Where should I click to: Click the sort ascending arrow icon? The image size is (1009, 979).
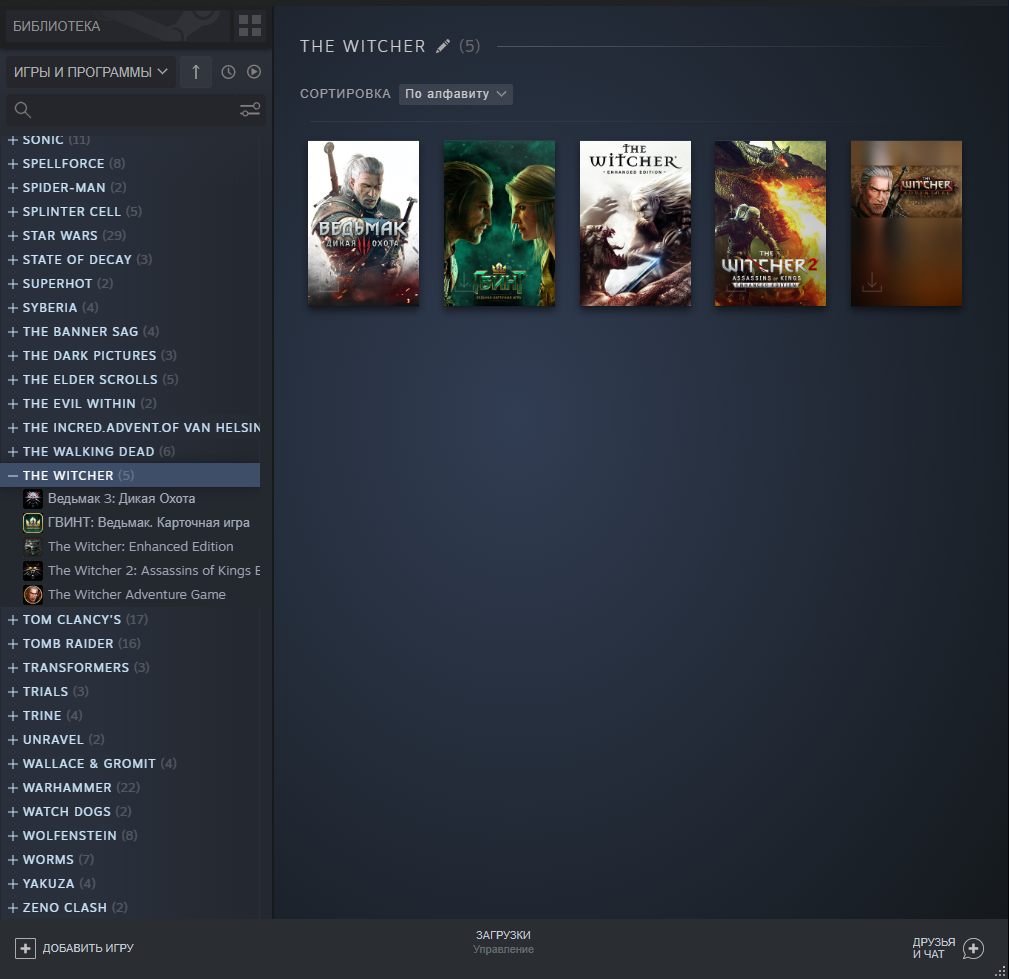(x=196, y=72)
